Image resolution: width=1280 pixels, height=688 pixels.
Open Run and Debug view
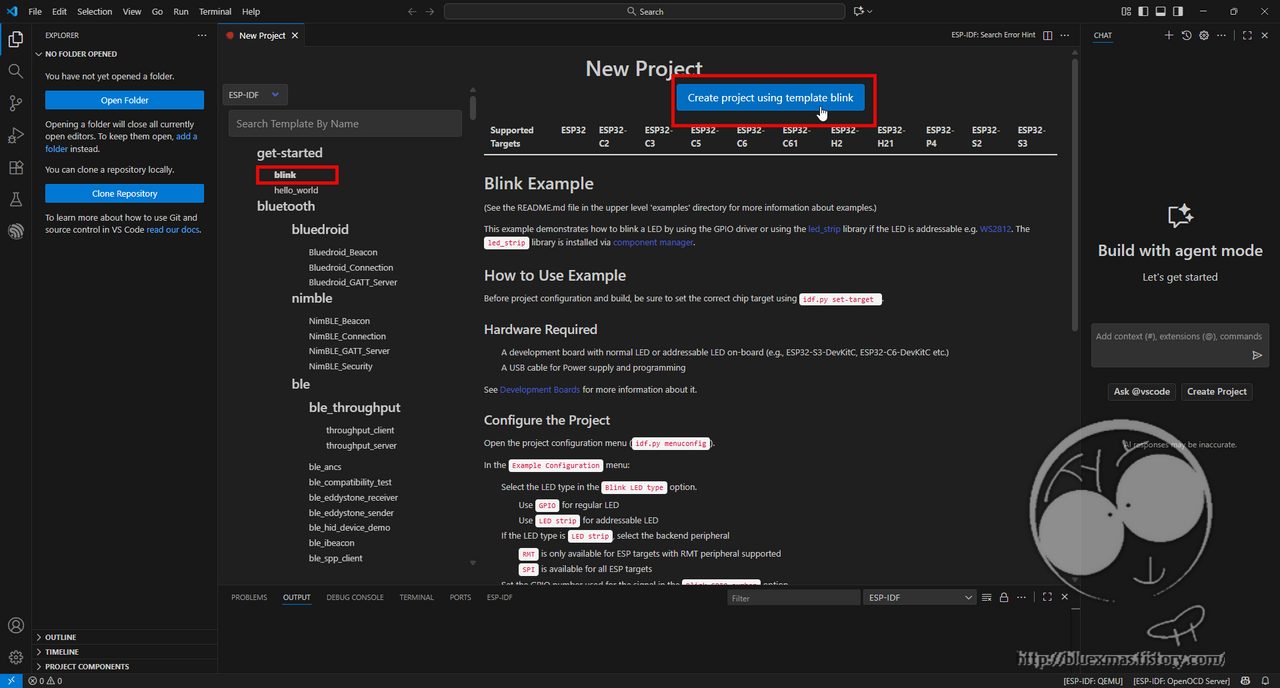15,135
